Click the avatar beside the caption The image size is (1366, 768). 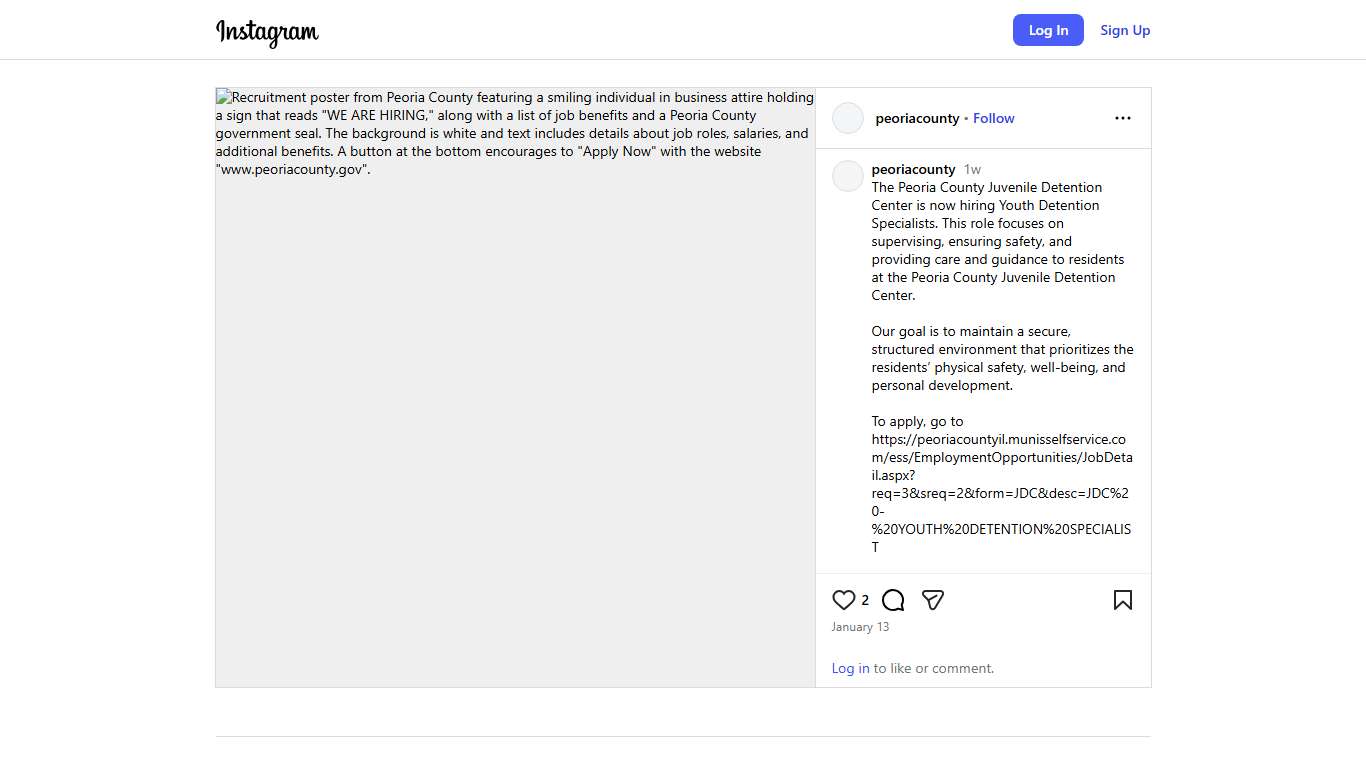848,176
